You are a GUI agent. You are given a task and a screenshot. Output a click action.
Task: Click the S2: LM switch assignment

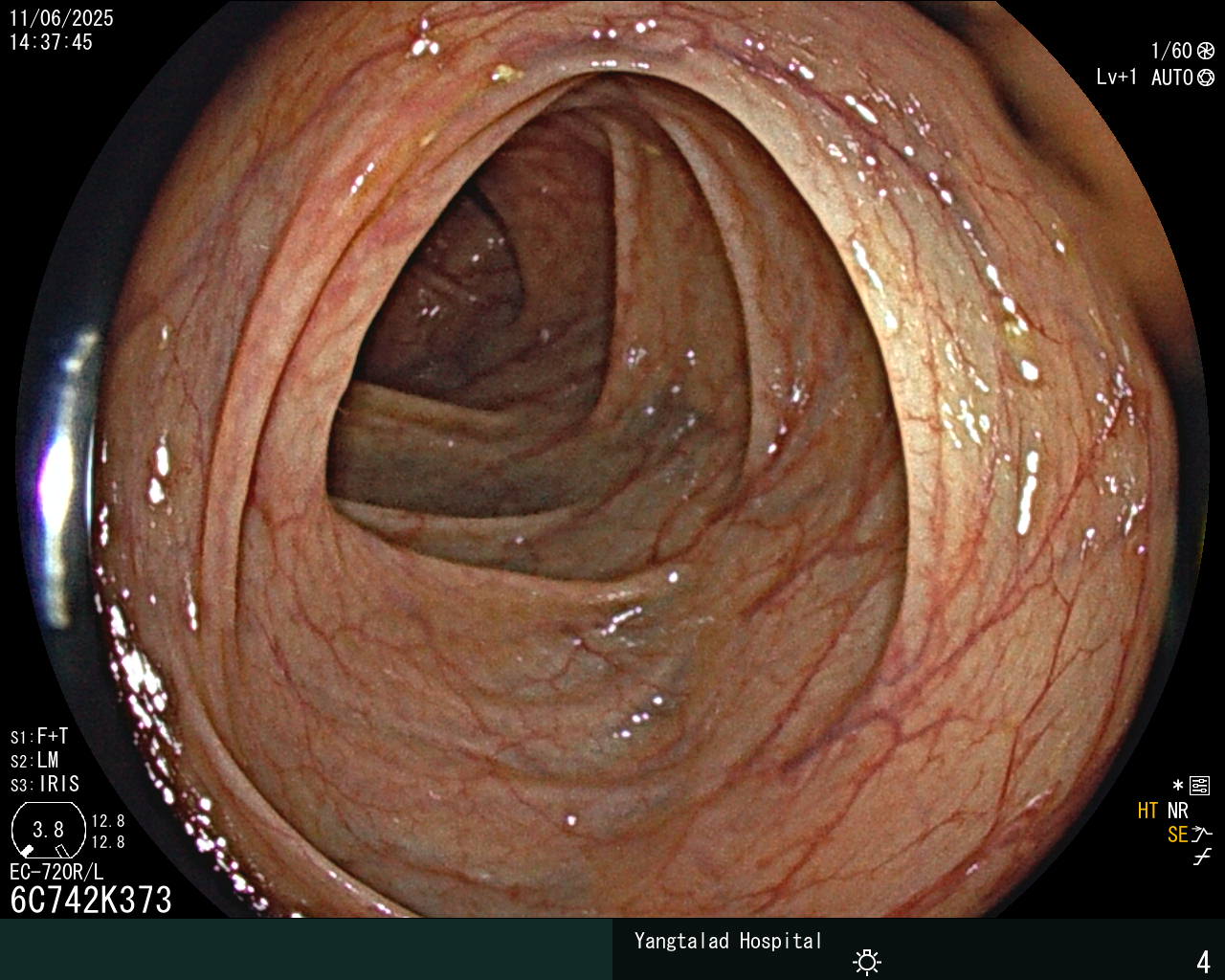[x=34, y=761]
